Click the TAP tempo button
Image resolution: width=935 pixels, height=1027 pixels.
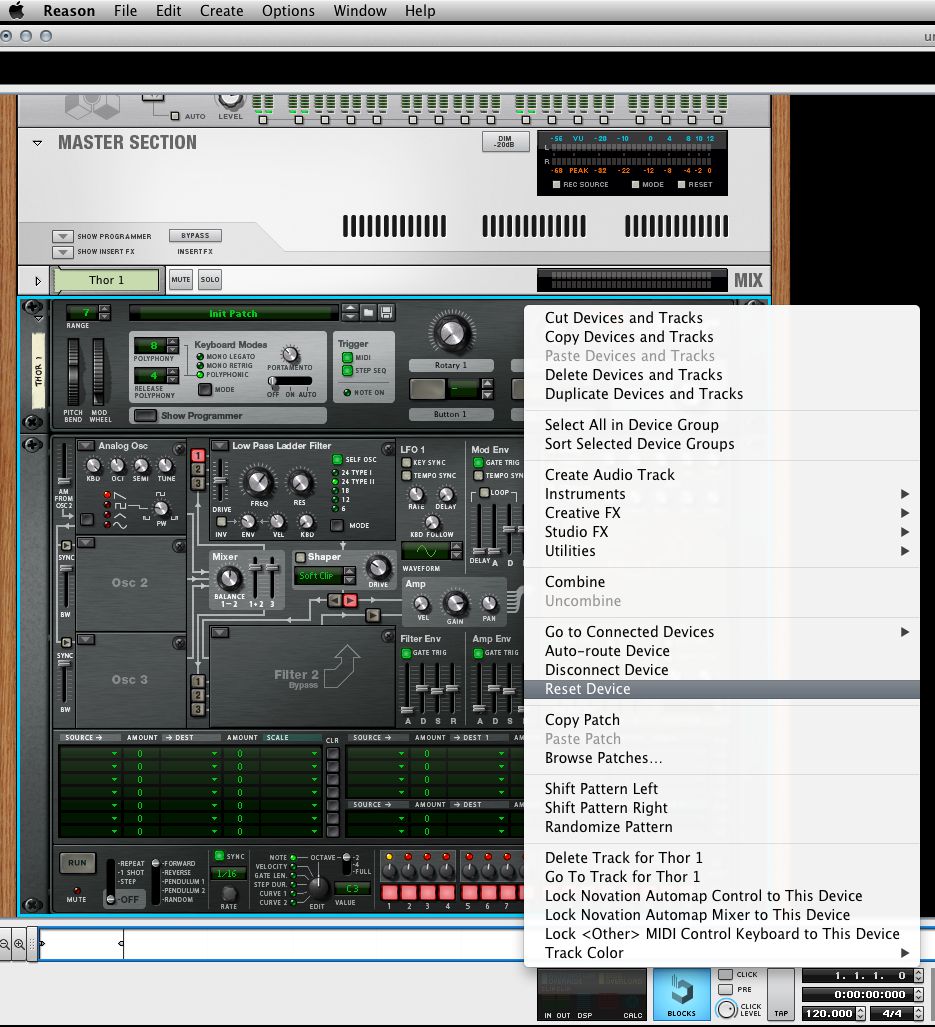pyautogui.click(x=781, y=994)
